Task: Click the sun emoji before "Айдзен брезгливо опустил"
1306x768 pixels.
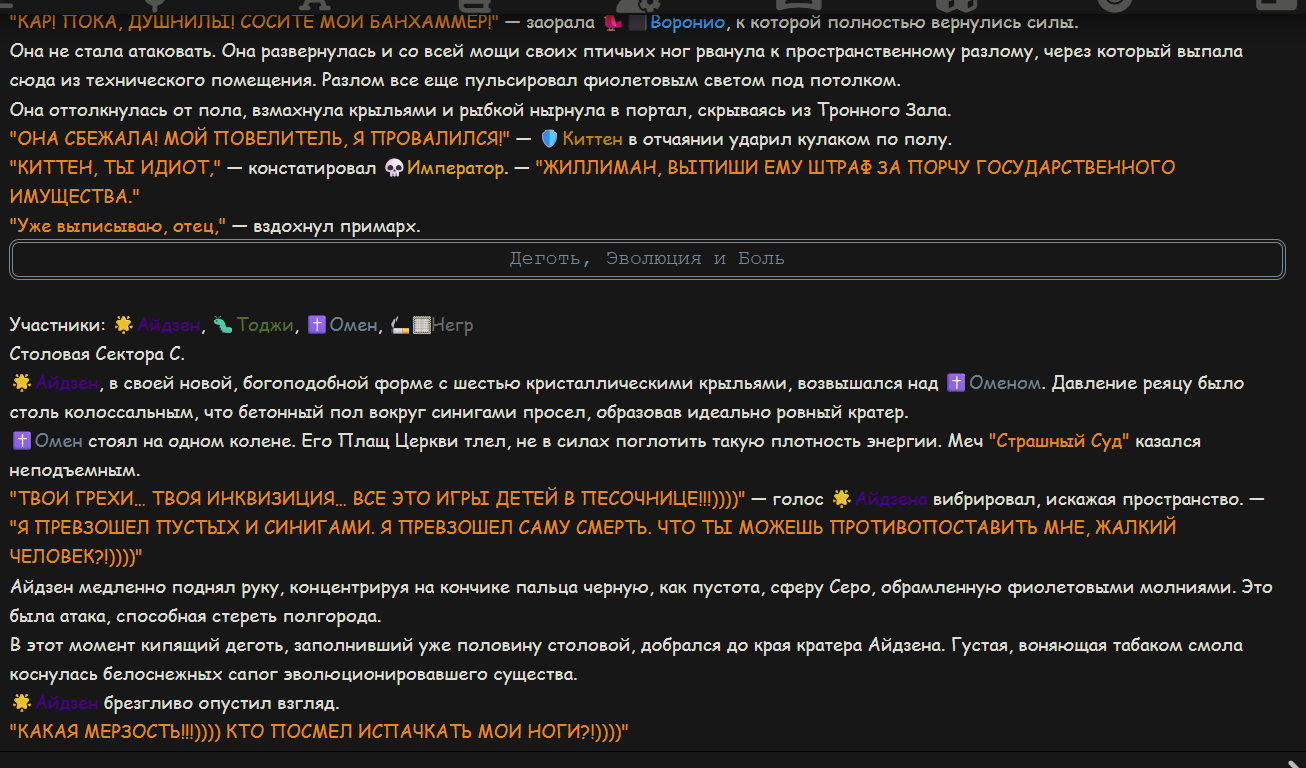Action: click(x=21, y=703)
